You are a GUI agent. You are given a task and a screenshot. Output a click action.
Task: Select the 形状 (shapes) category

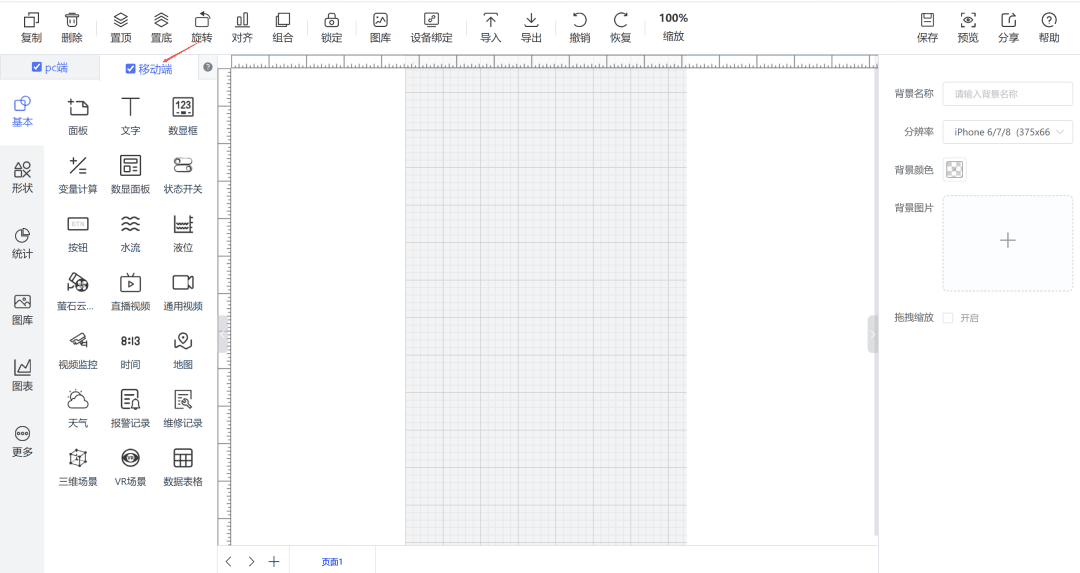coord(22,178)
